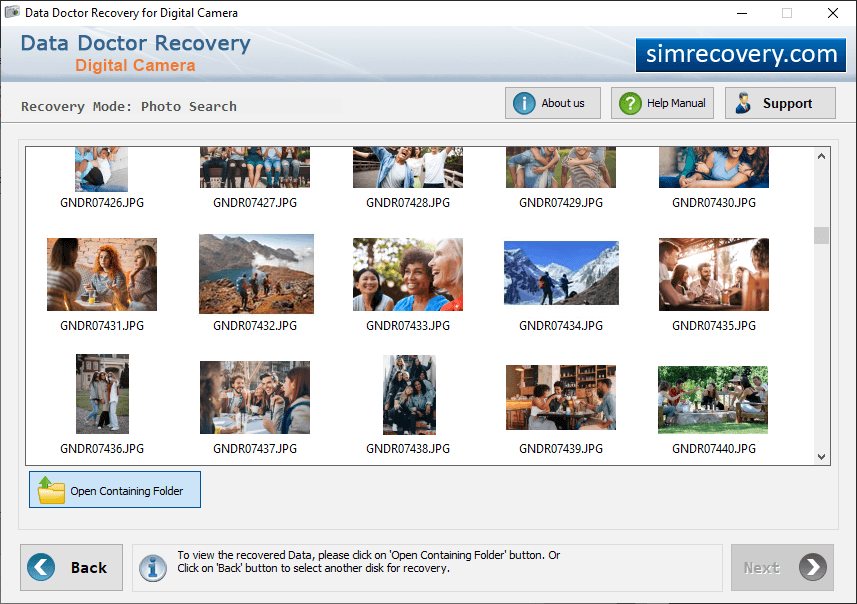Select park picnic thumbnail GNDR07440.JPG

(x=713, y=400)
